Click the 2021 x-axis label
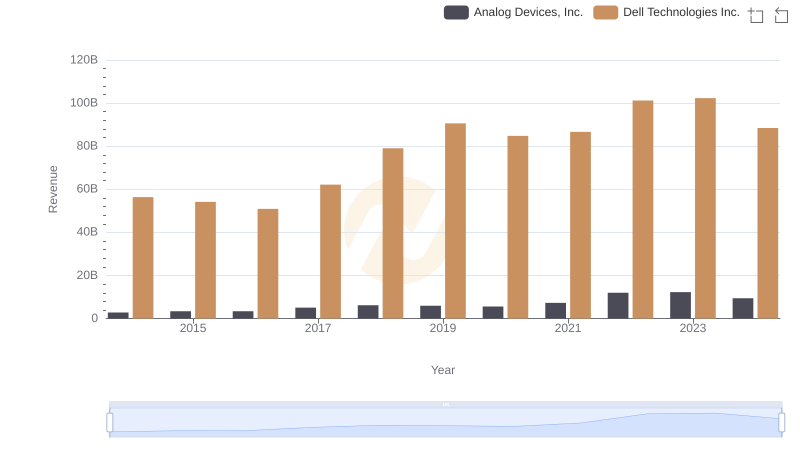The width and height of the screenshot is (800, 461). [x=568, y=328]
